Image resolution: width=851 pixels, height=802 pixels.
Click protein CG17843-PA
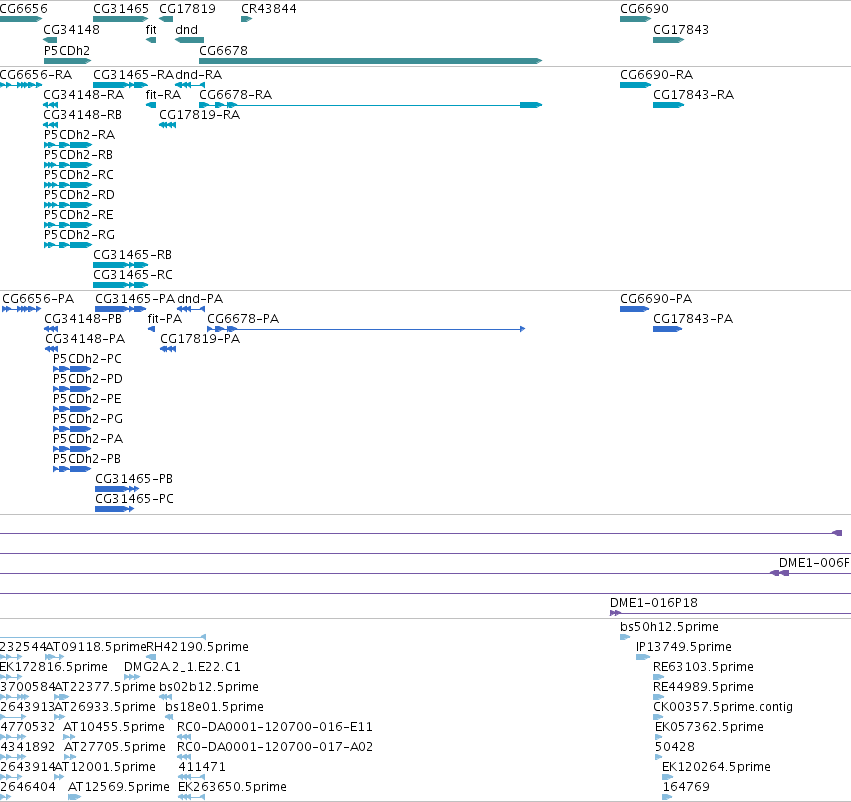693,319
